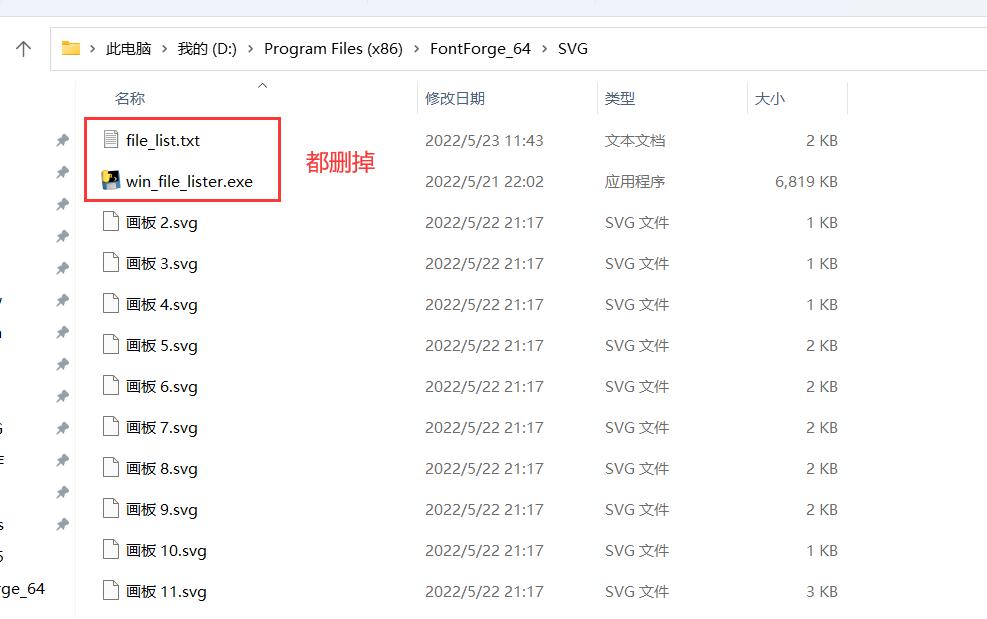Navigate to 我的 (D:) in breadcrumb
Viewport: 987px width, 619px height.
[x=207, y=48]
